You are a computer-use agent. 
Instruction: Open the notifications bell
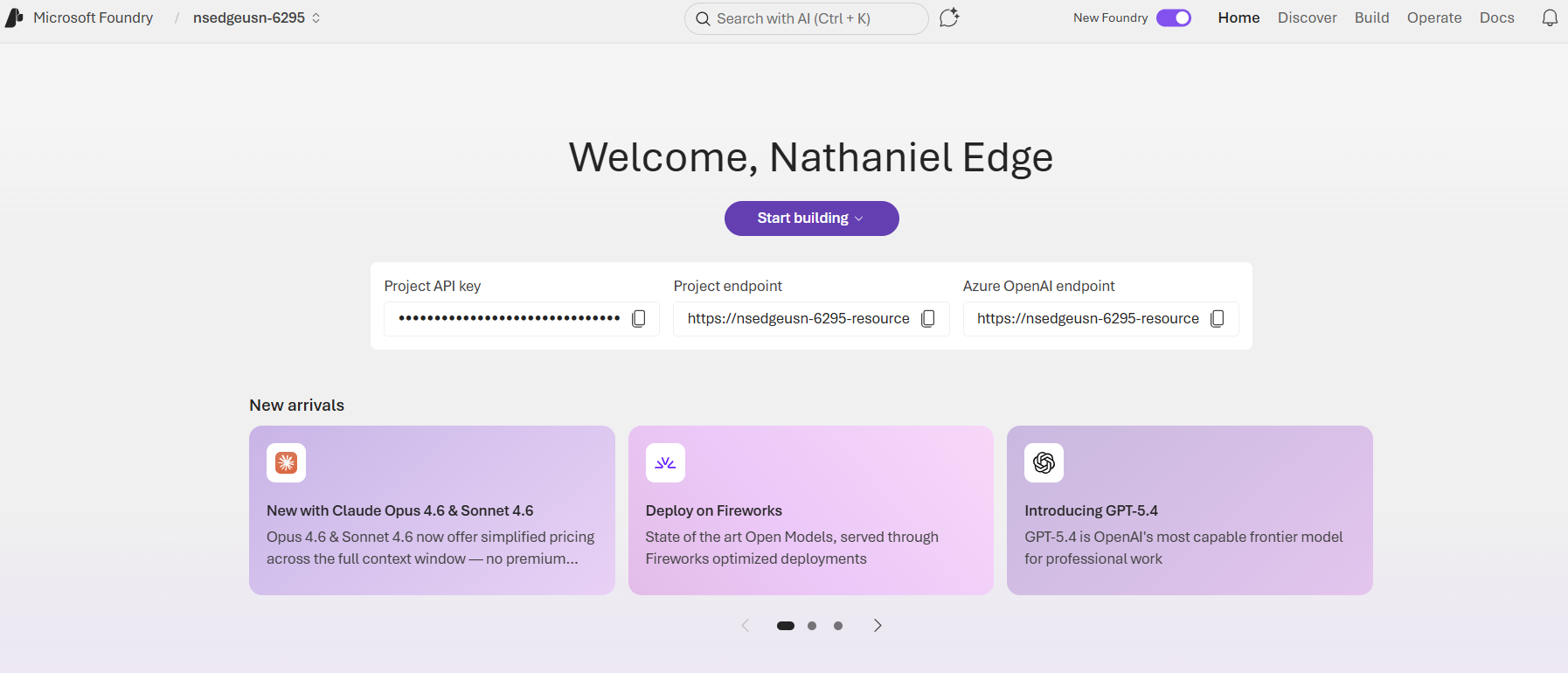click(x=1550, y=17)
